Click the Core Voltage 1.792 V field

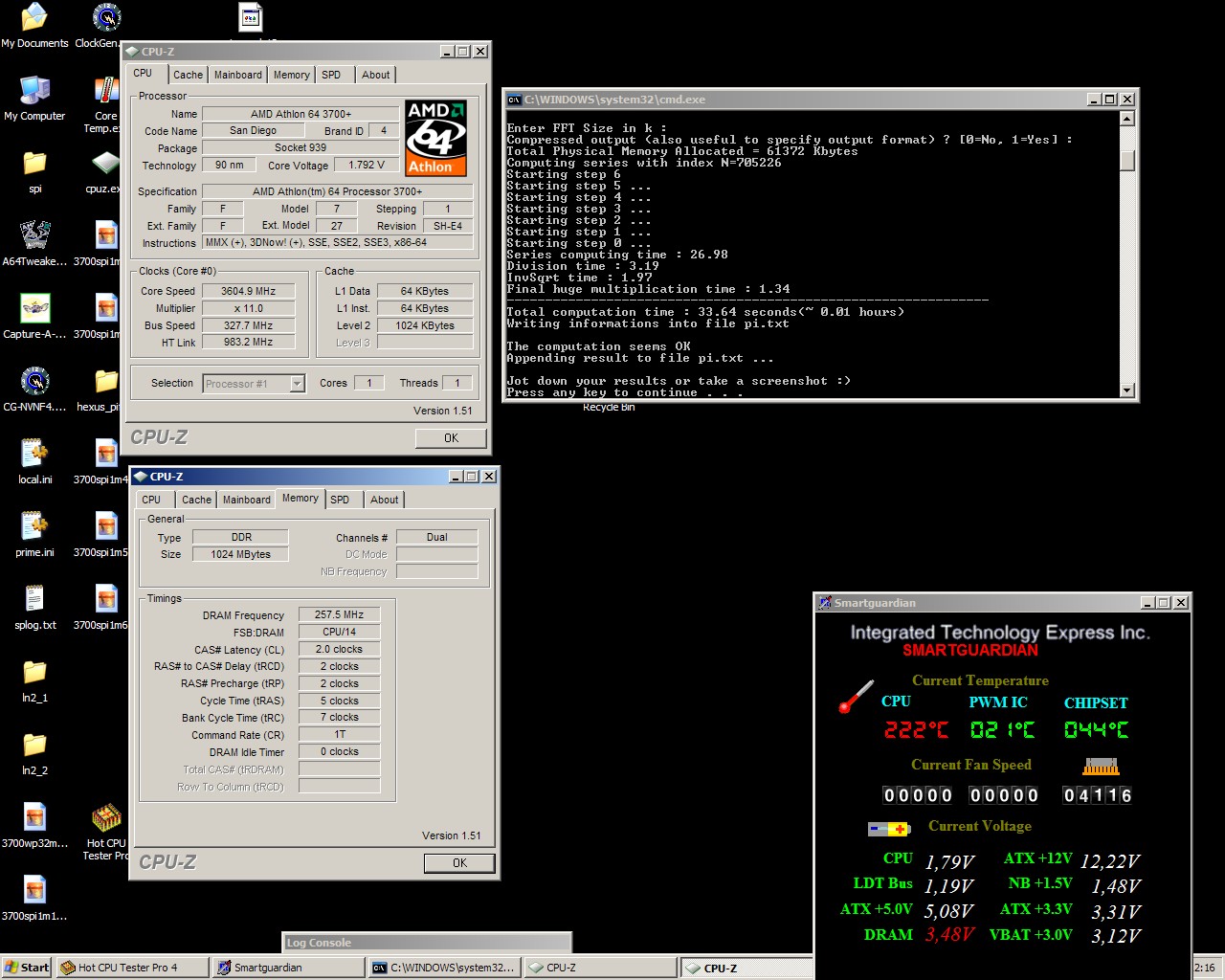[367, 165]
